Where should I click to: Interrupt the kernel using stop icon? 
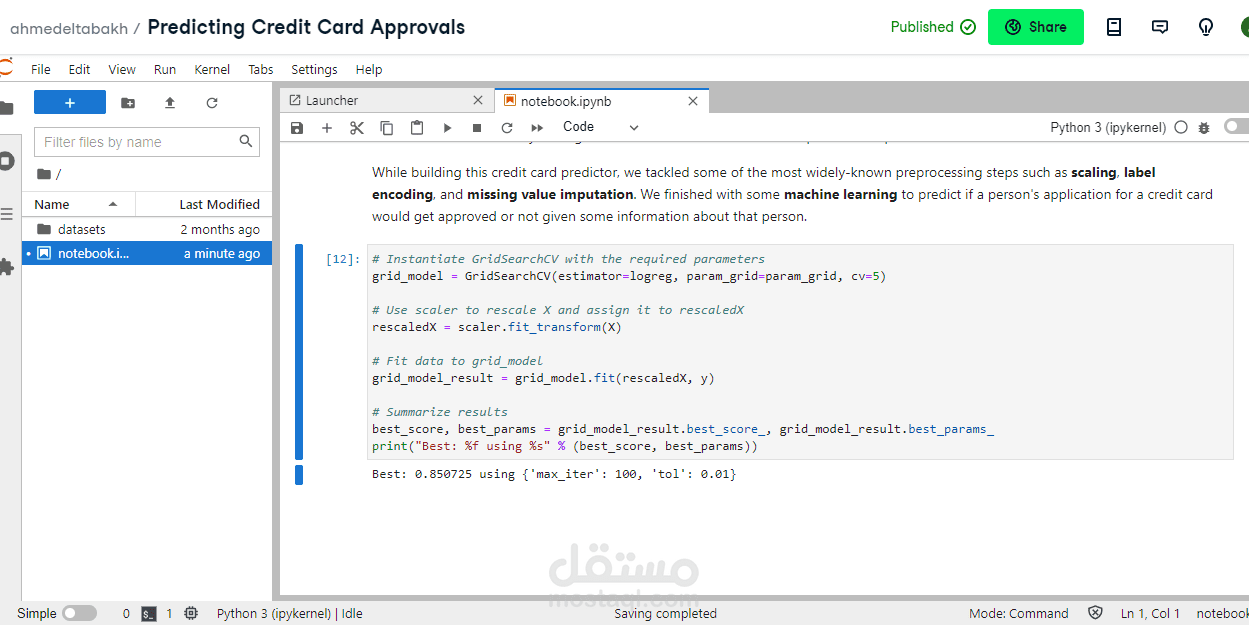click(x=477, y=127)
